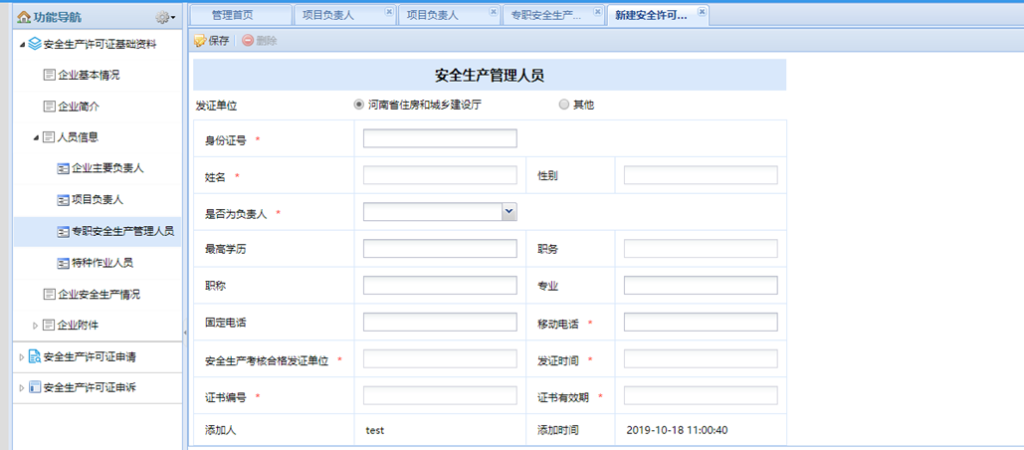Viewport: 1024px width, 450px height.
Task: Click the timestamp 2019-10-18 11:00:40
Action: click(x=677, y=430)
